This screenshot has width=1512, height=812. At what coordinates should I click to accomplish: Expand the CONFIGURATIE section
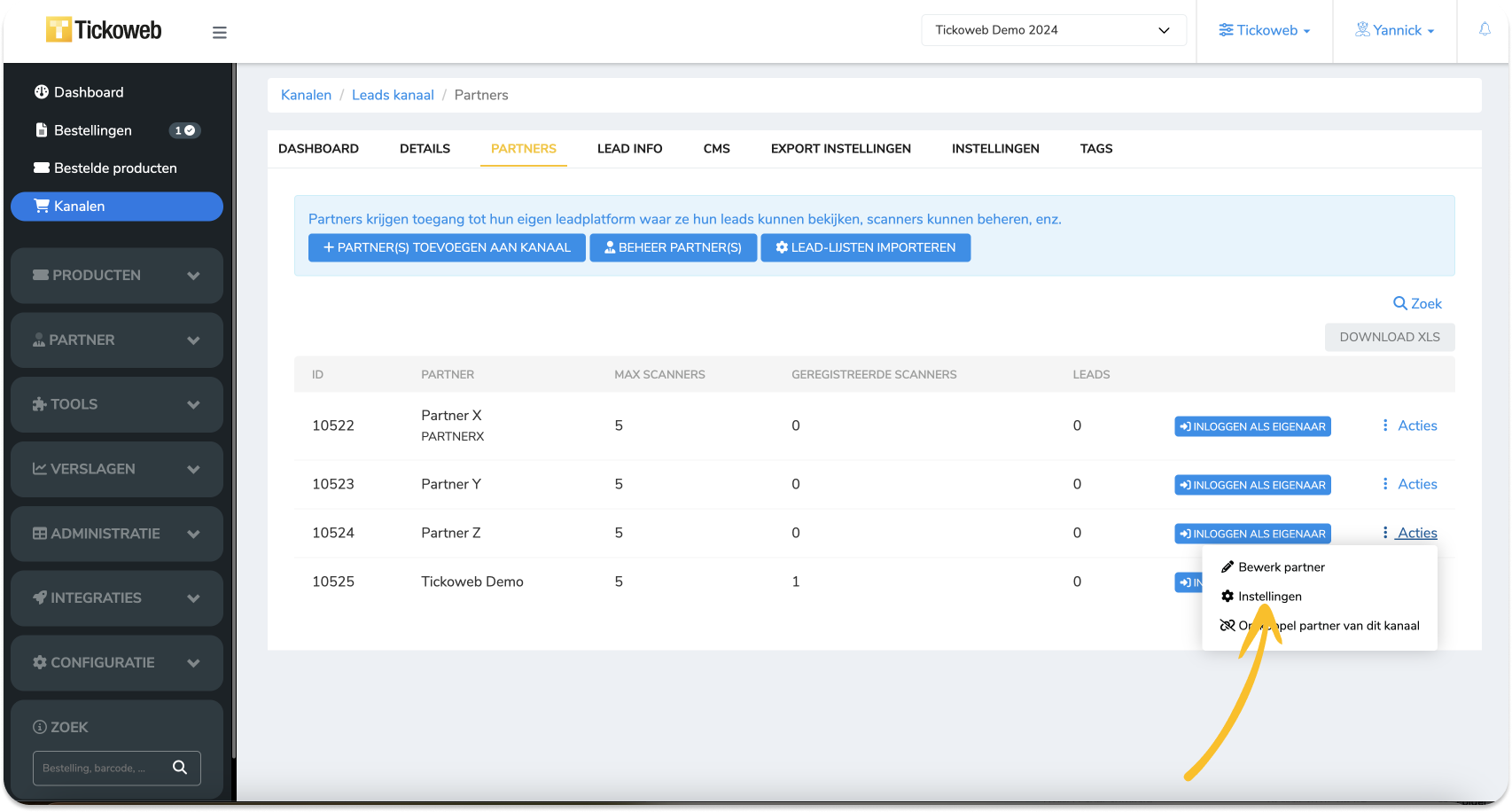(x=117, y=663)
